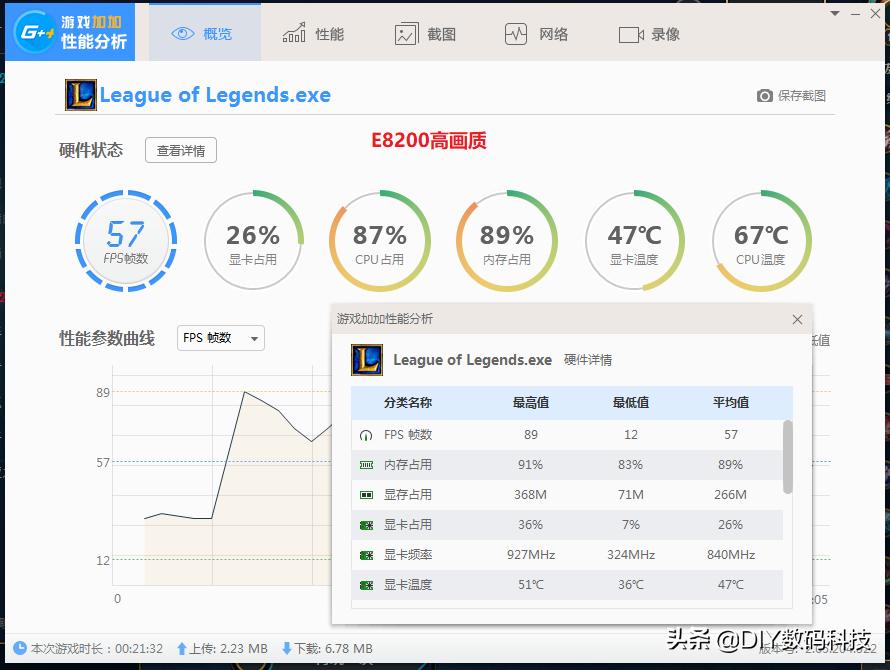Switch to the 网络 tab

click(536, 32)
